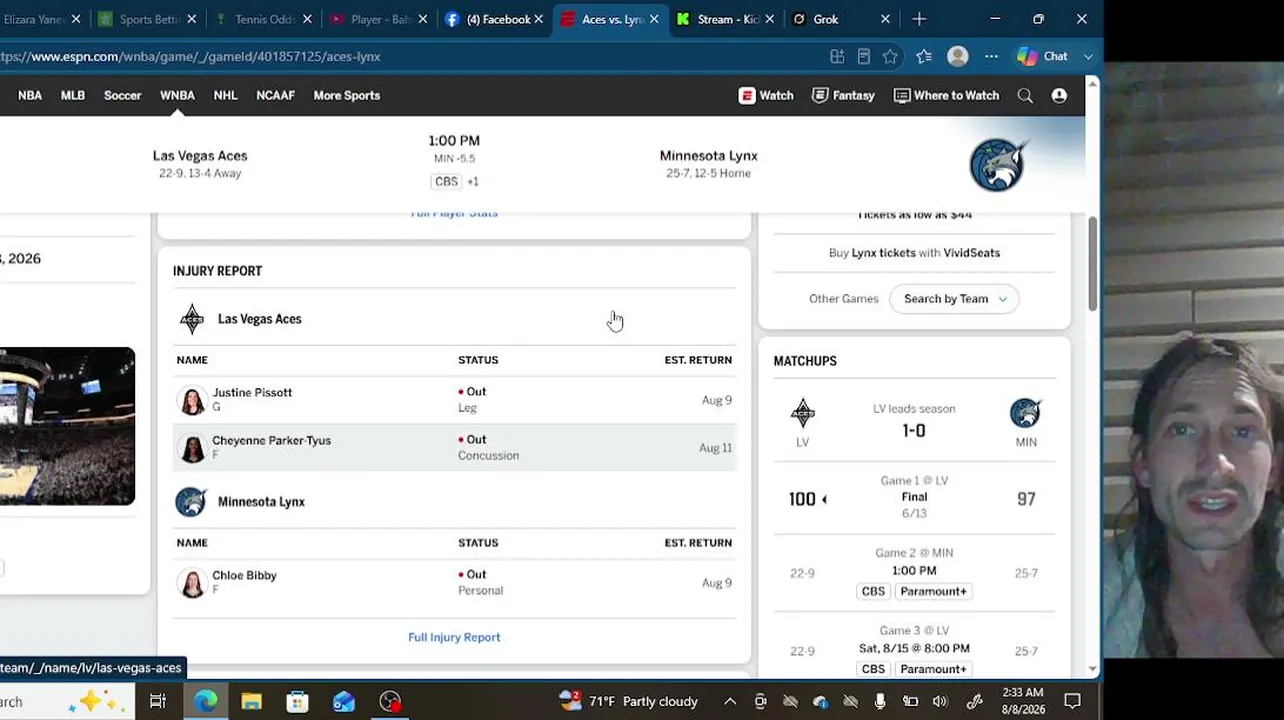The image size is (1284, 720).
Task: Open the More Sports menu
Action: [346, 96]
